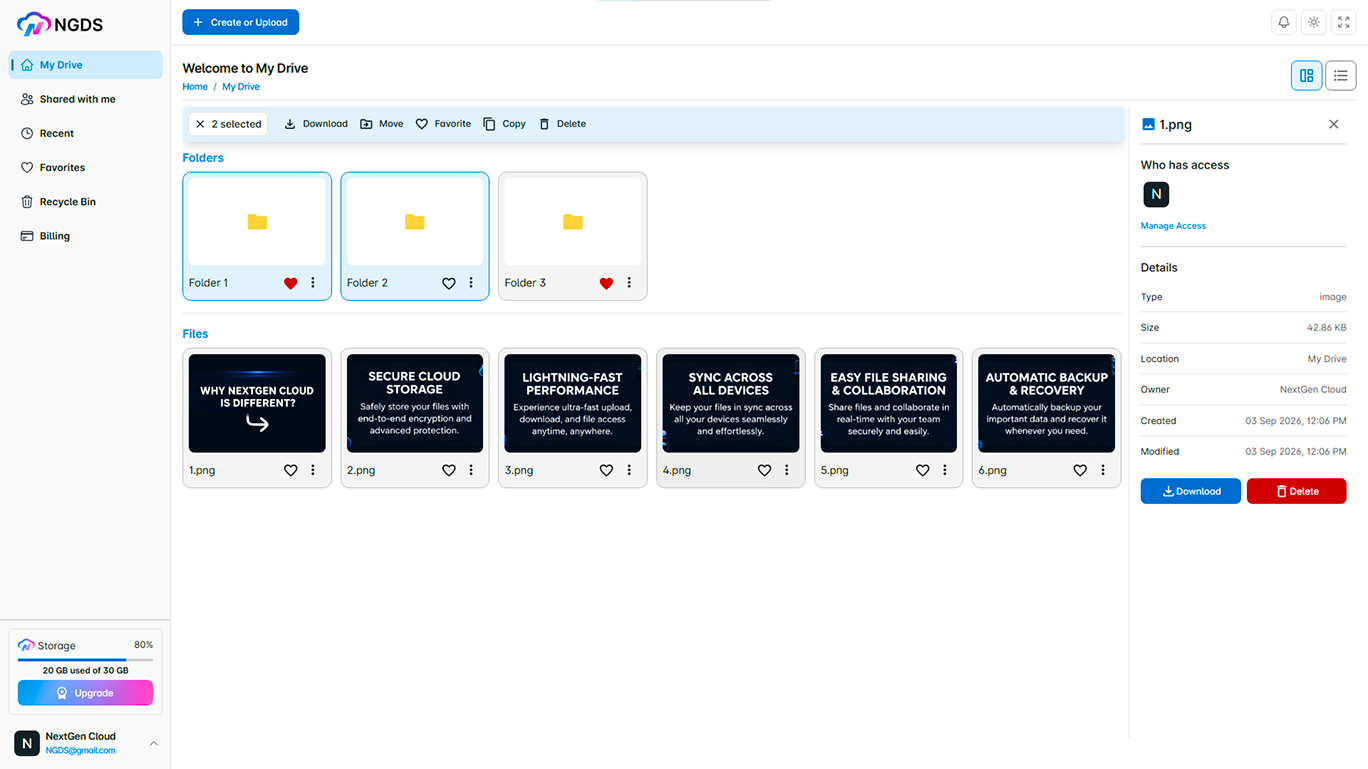
Task: Delete the selected items from toolbar
Action: click(562, 124)
